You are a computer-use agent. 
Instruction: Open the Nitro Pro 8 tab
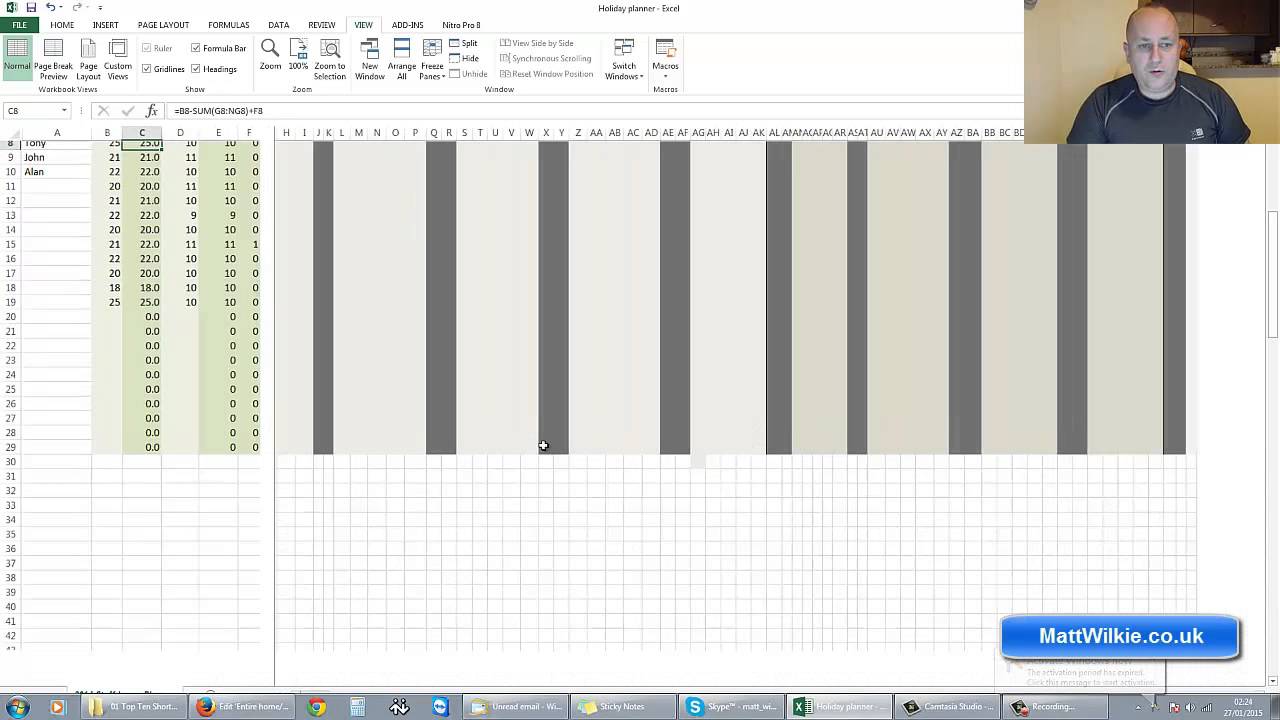click(x=462, y=25)
